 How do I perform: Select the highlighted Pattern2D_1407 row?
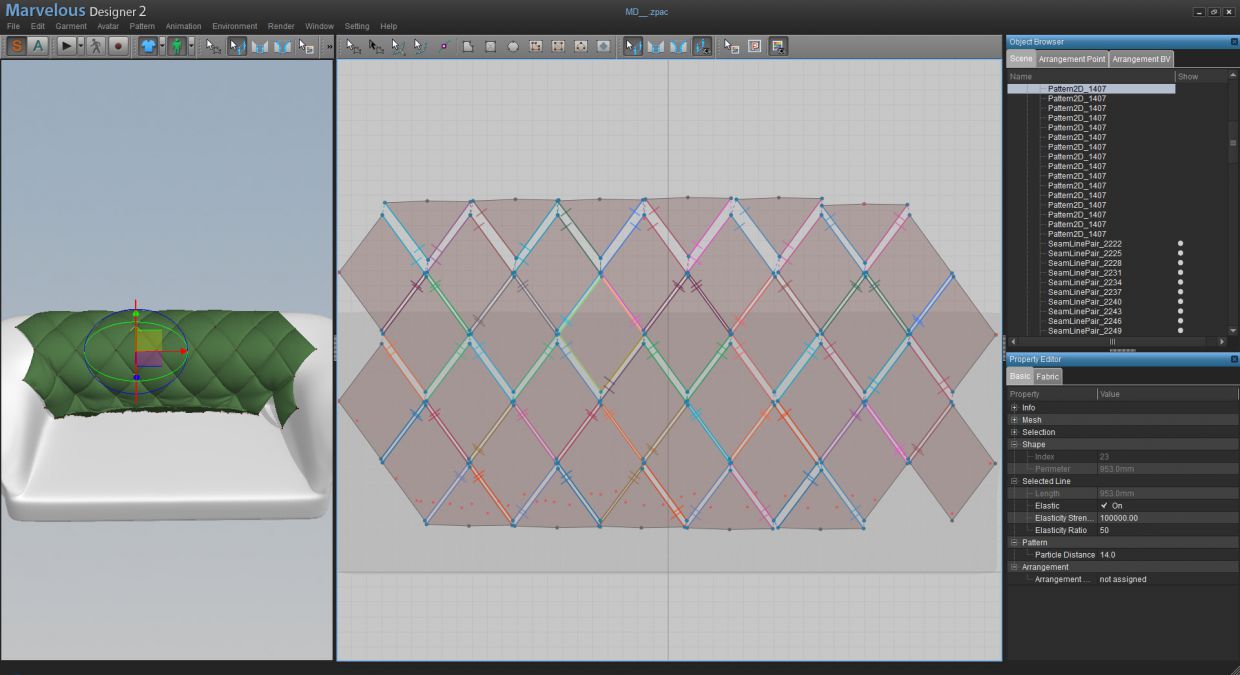pos(1090,89)
